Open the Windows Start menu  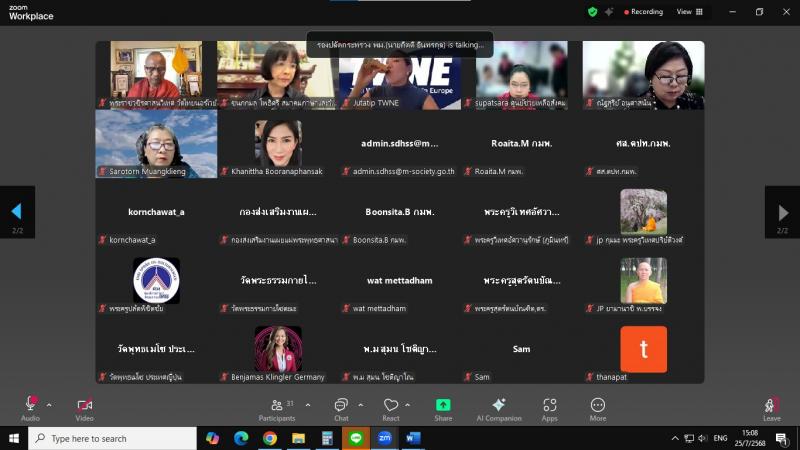[14, 438]
